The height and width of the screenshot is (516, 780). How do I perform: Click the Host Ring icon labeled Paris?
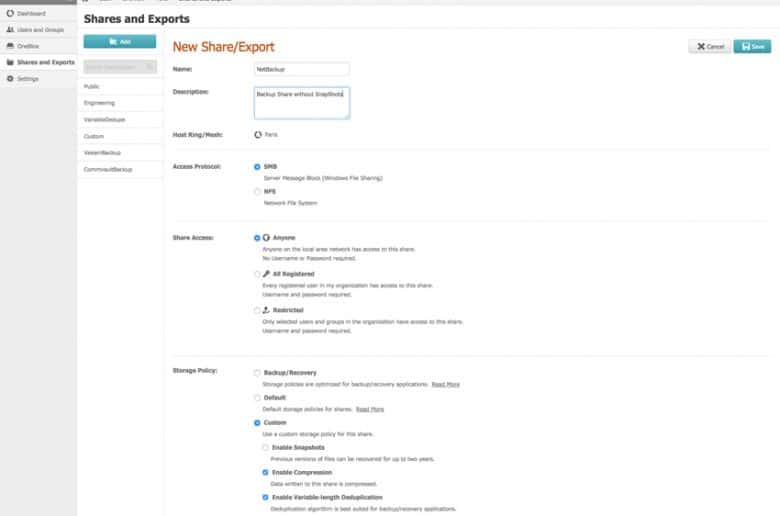(x=258, y=134)
